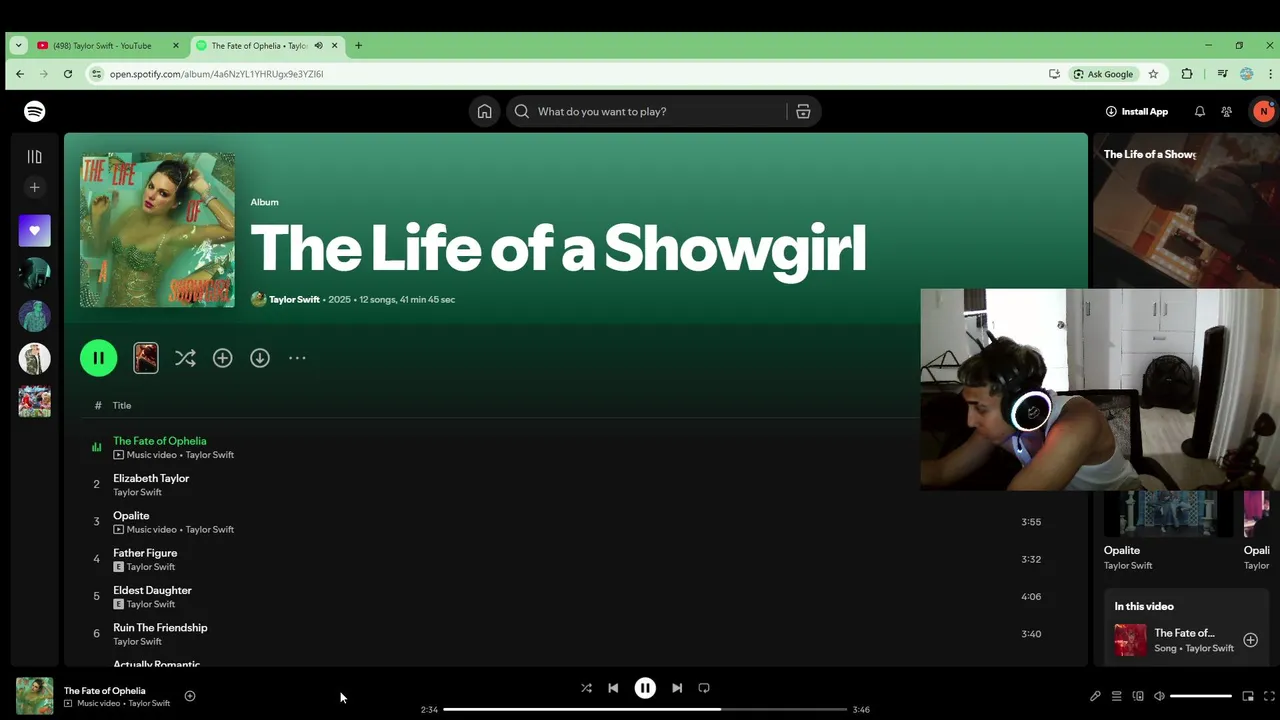This screenshot has height=720, width=1280.
Task: Switch to the Taylor Swift YouTube tab
Action: tap(108, 45)
